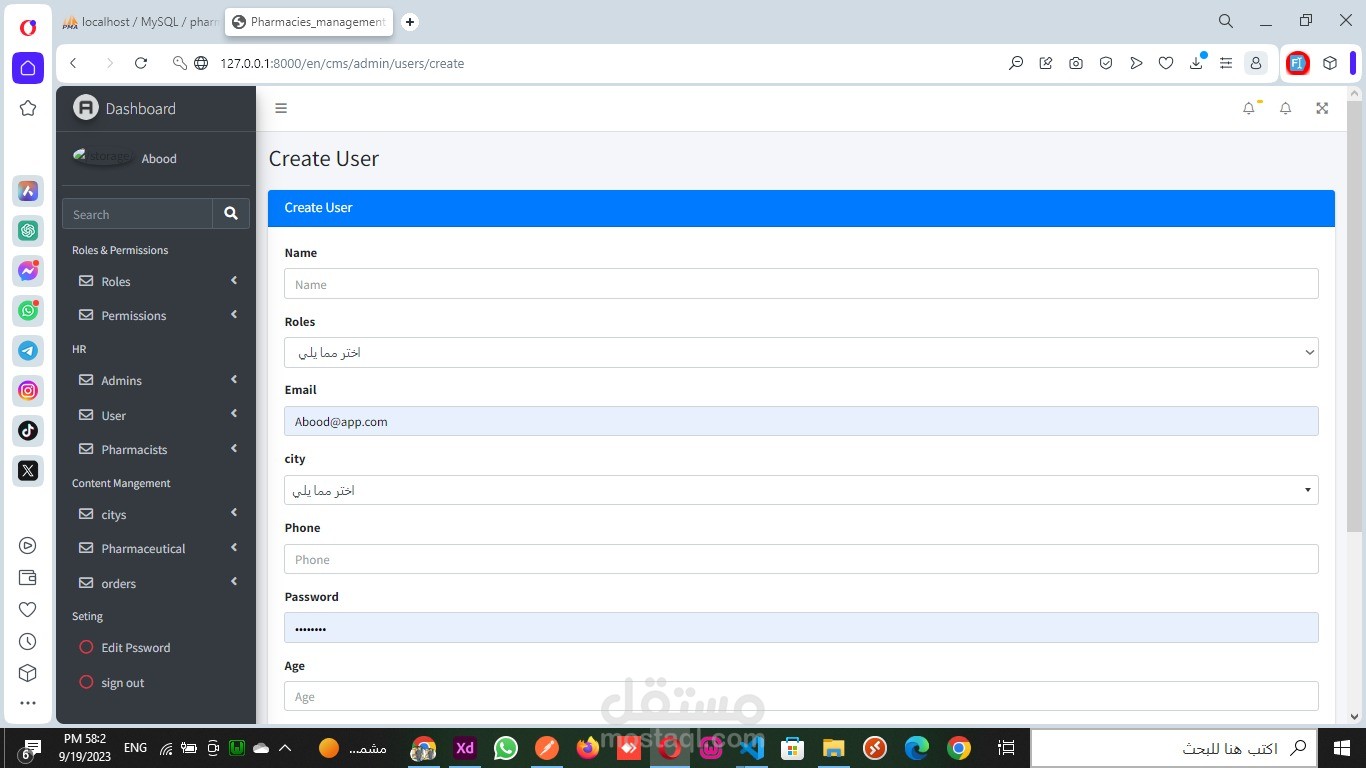Open ChatGPT in the Opera sidebar
The image size is (1366, 768).
tap(28, 231)
